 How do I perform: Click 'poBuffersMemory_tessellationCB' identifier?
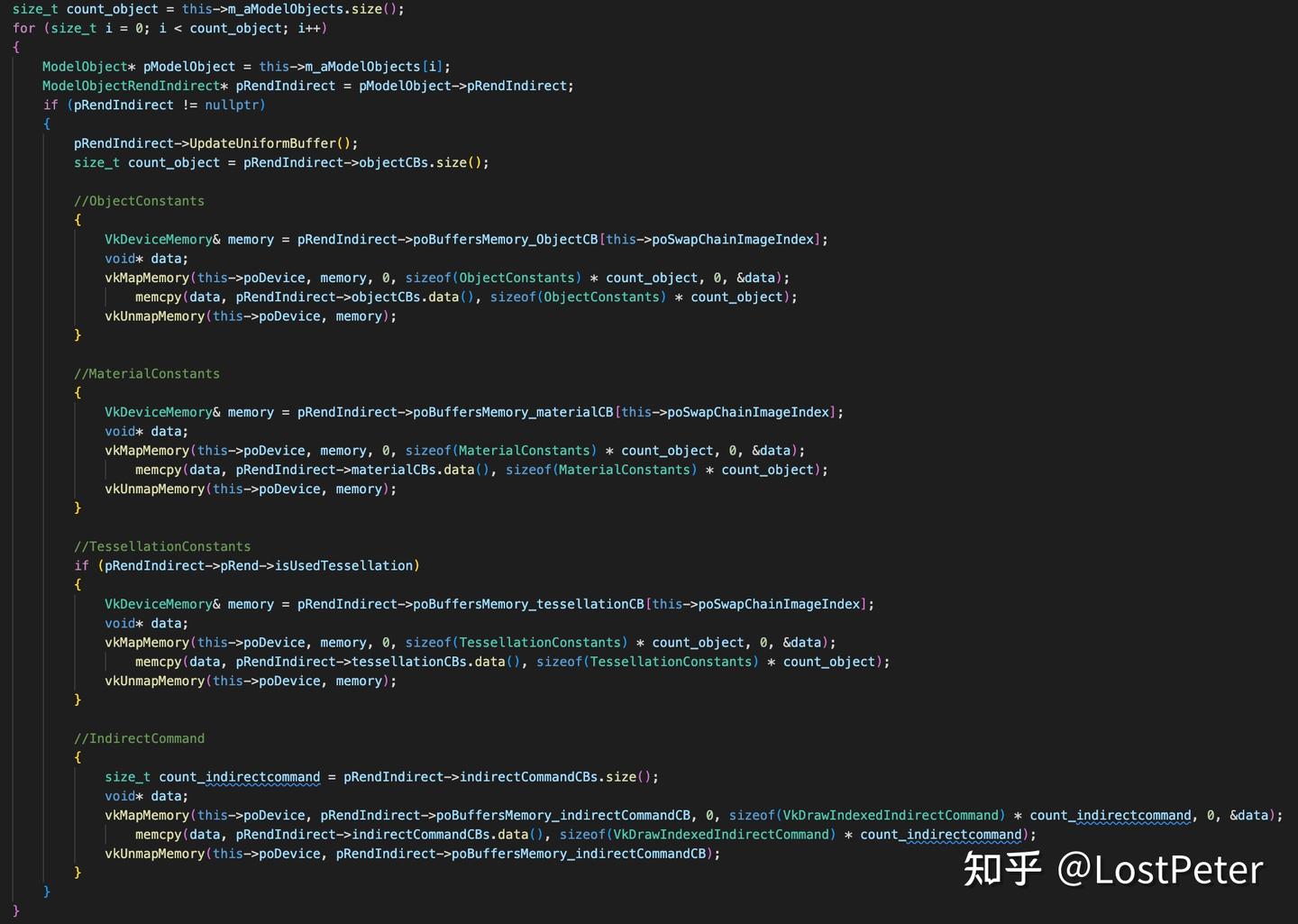point(528,604)
